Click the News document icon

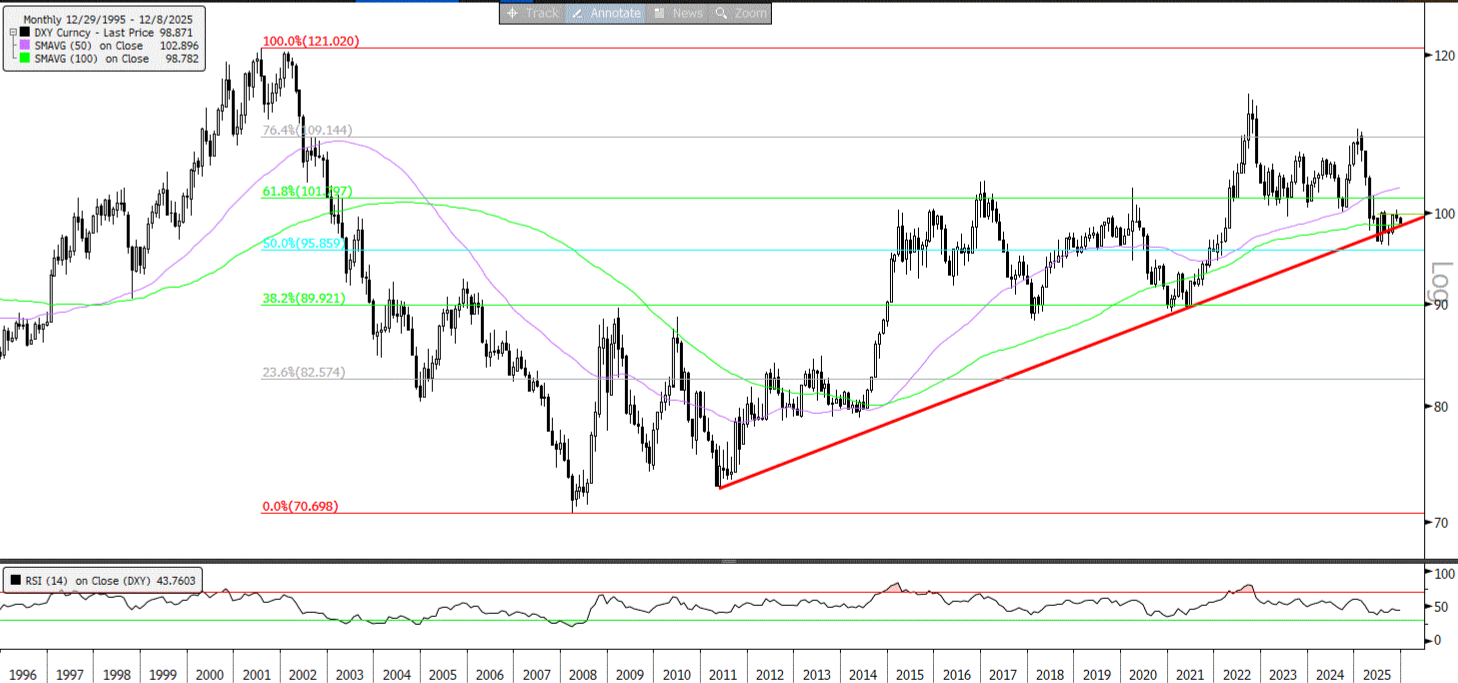[659, 13]
